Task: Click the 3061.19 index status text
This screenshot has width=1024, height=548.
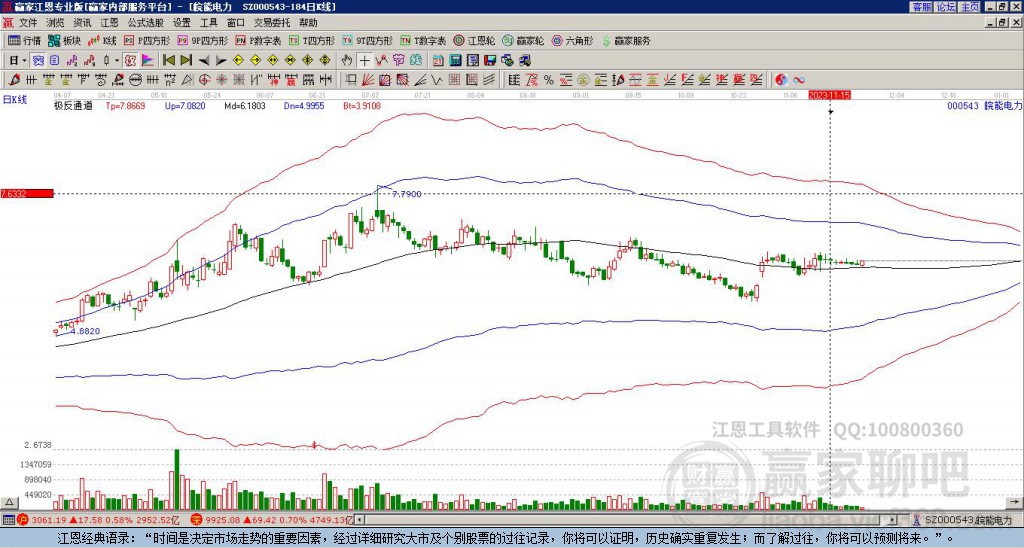Action: tap(48, 520)
